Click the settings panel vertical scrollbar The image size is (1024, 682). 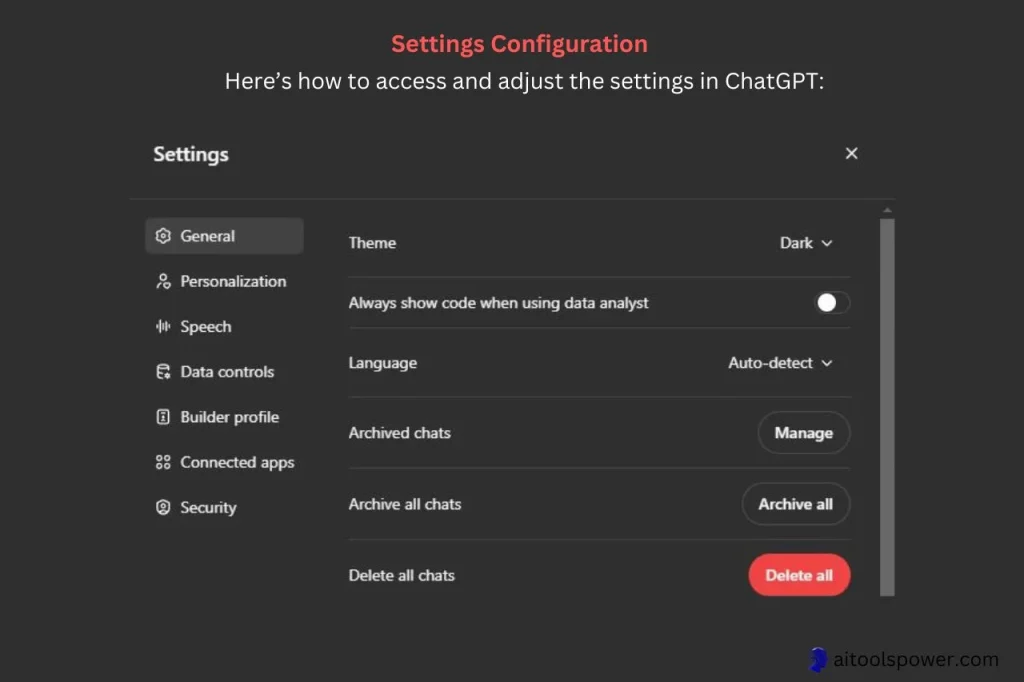click(887, 400)
